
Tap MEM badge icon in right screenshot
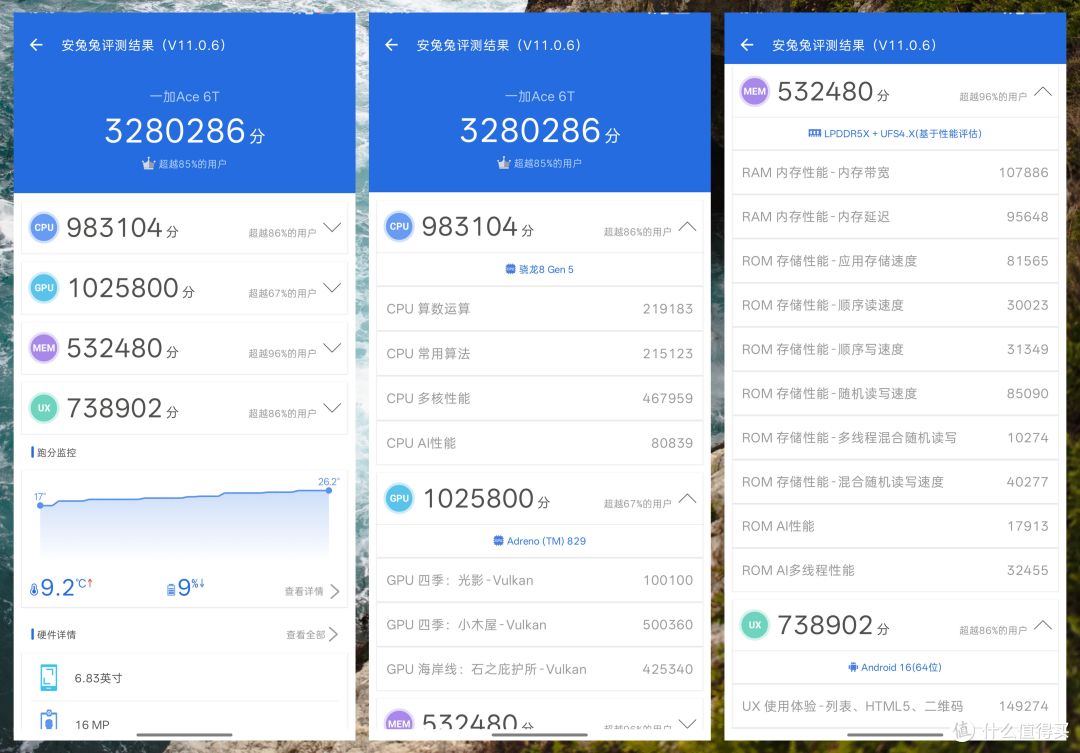755,91
